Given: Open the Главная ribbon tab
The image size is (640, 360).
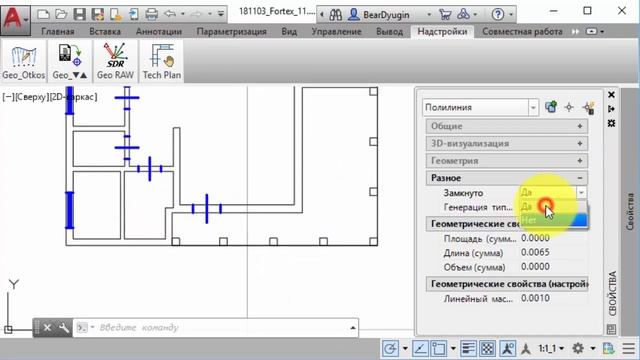Looking at the screenshot, I should [58, 31].
